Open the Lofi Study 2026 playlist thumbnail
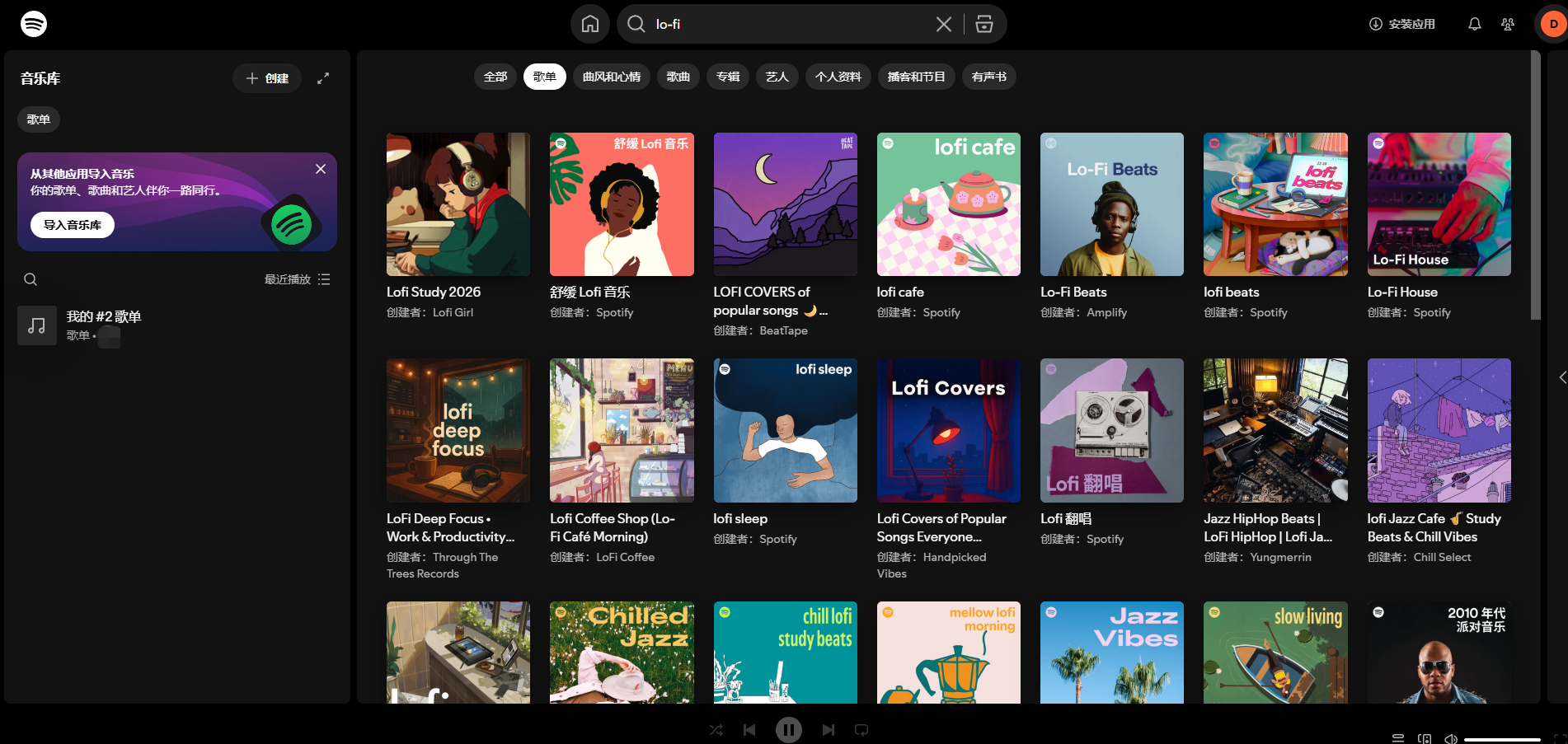This screenshot has height=744, width=1568. coord(458,204)
